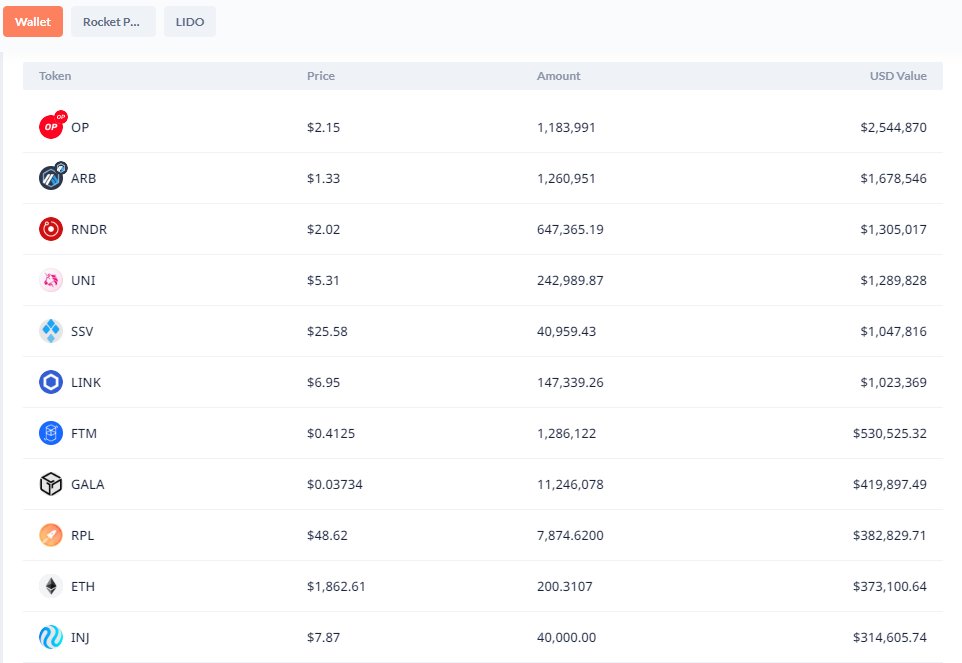
Task: Select the ETH token name
Action: (x=83, y=586)
